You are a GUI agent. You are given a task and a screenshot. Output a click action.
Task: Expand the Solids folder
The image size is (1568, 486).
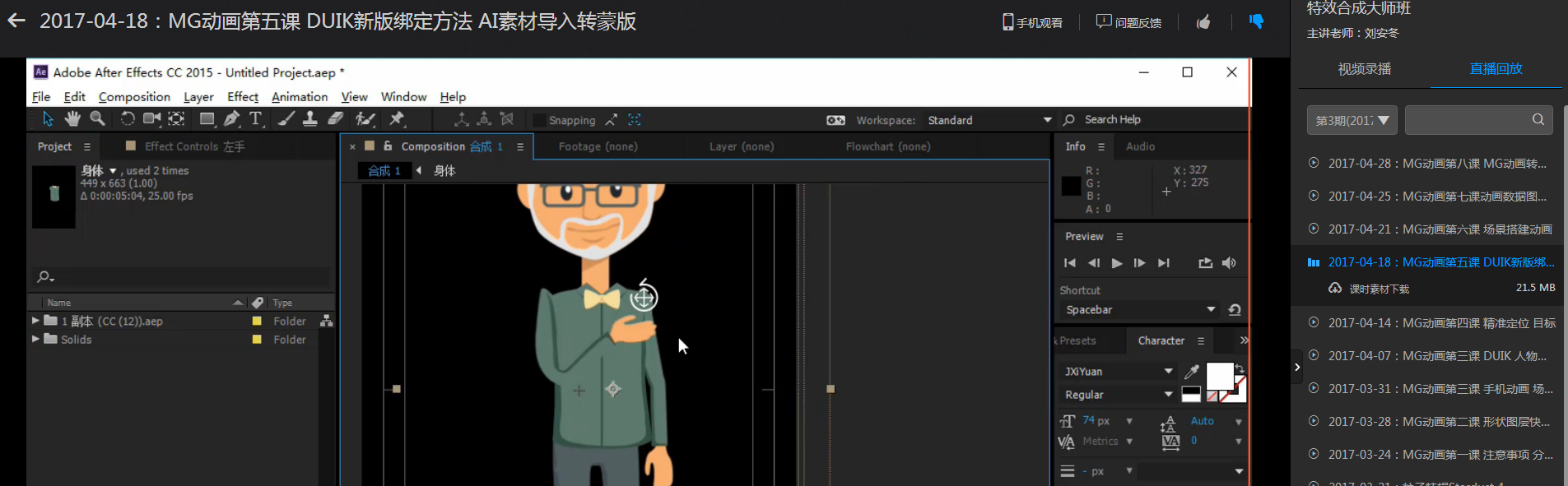tap(35, 339)
